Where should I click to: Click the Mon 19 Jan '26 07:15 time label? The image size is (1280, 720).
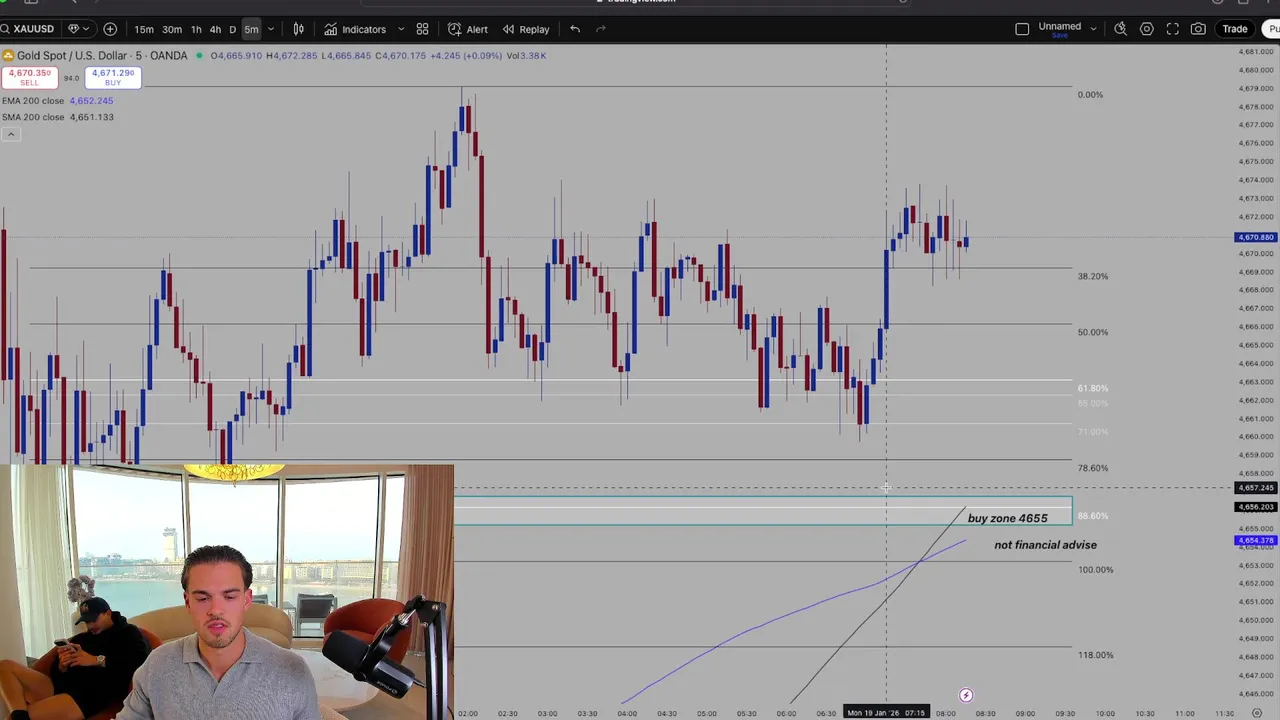886,713
